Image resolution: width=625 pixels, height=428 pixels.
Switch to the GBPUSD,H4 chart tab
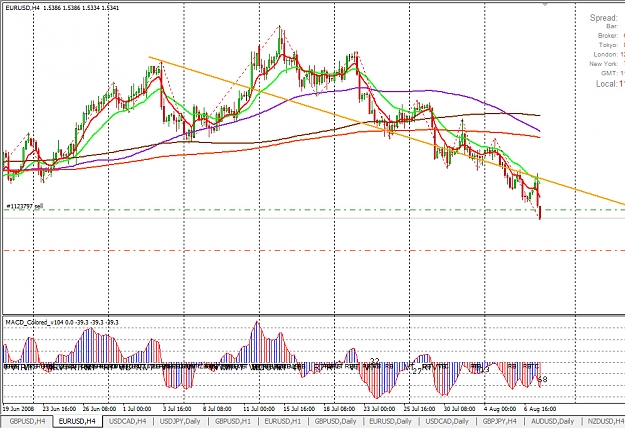click(x=28, y=421)
